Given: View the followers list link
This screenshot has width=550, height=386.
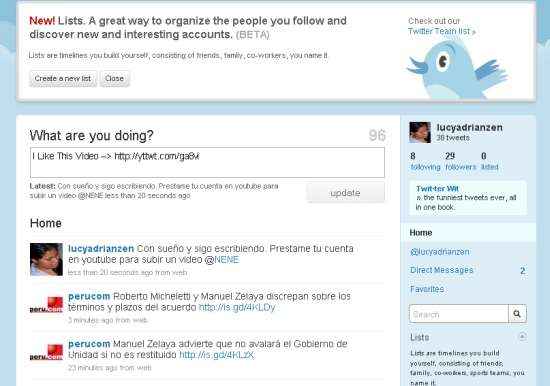Looking at the screenshot, I should pyautogui.click(x=461, y=167).
